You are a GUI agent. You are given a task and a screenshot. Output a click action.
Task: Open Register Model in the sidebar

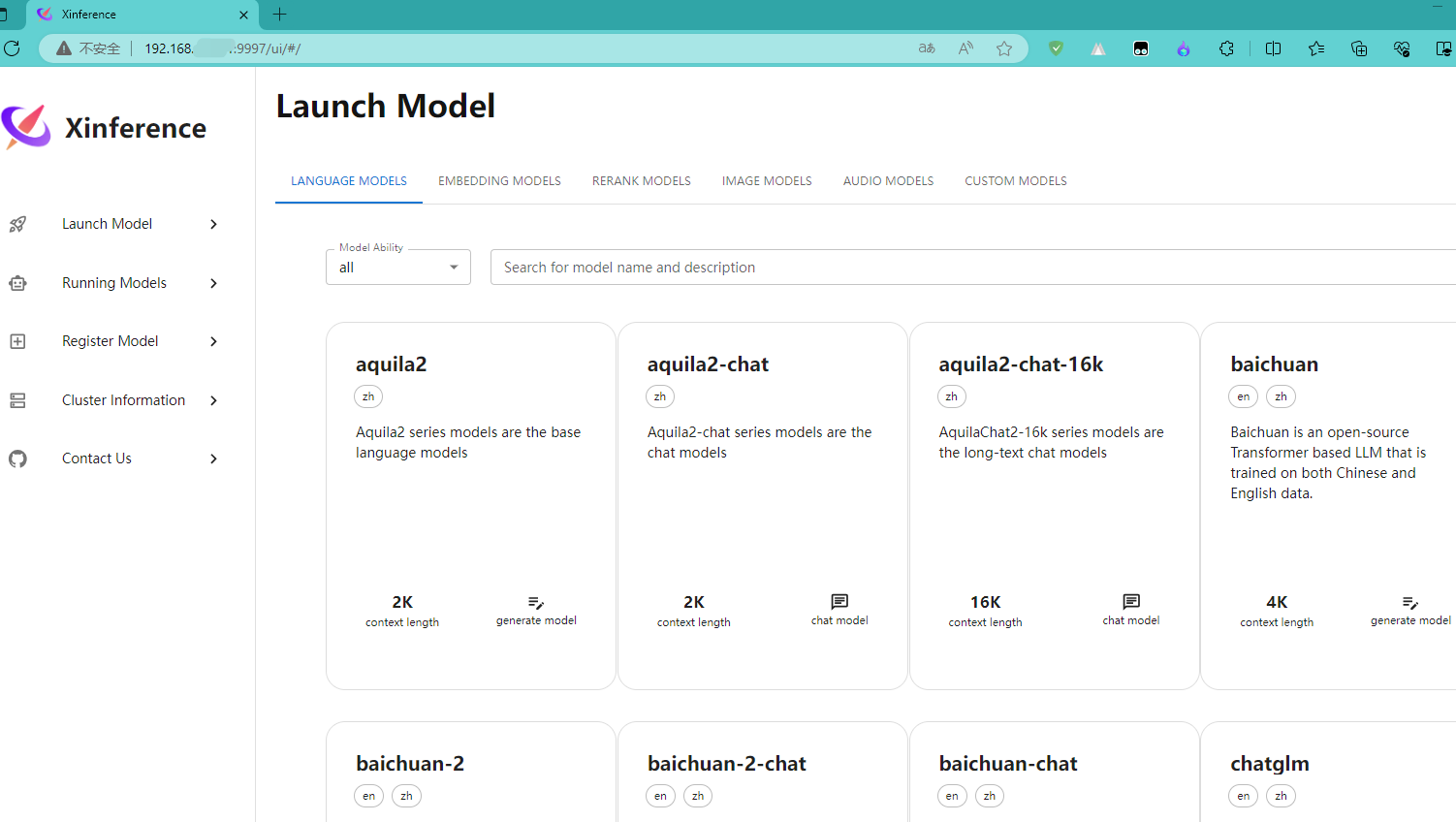tap(111, 341)
